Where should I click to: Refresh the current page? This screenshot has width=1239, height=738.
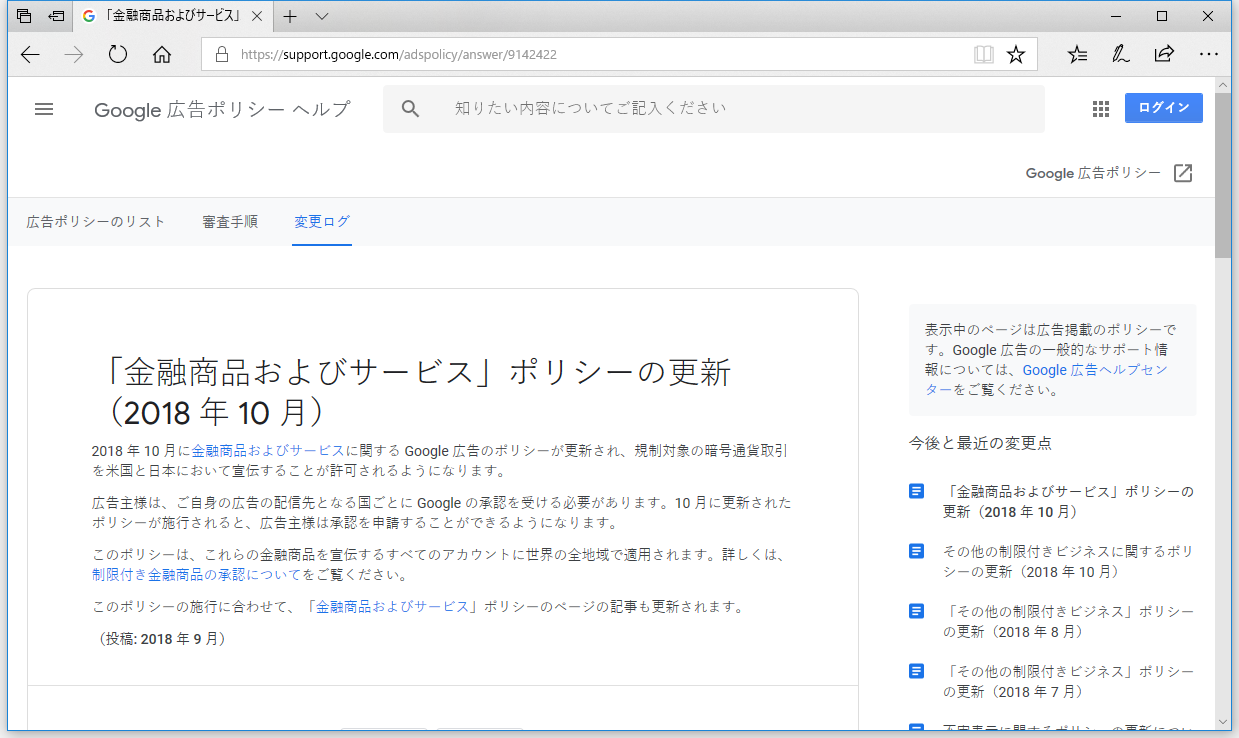point(117,55)
